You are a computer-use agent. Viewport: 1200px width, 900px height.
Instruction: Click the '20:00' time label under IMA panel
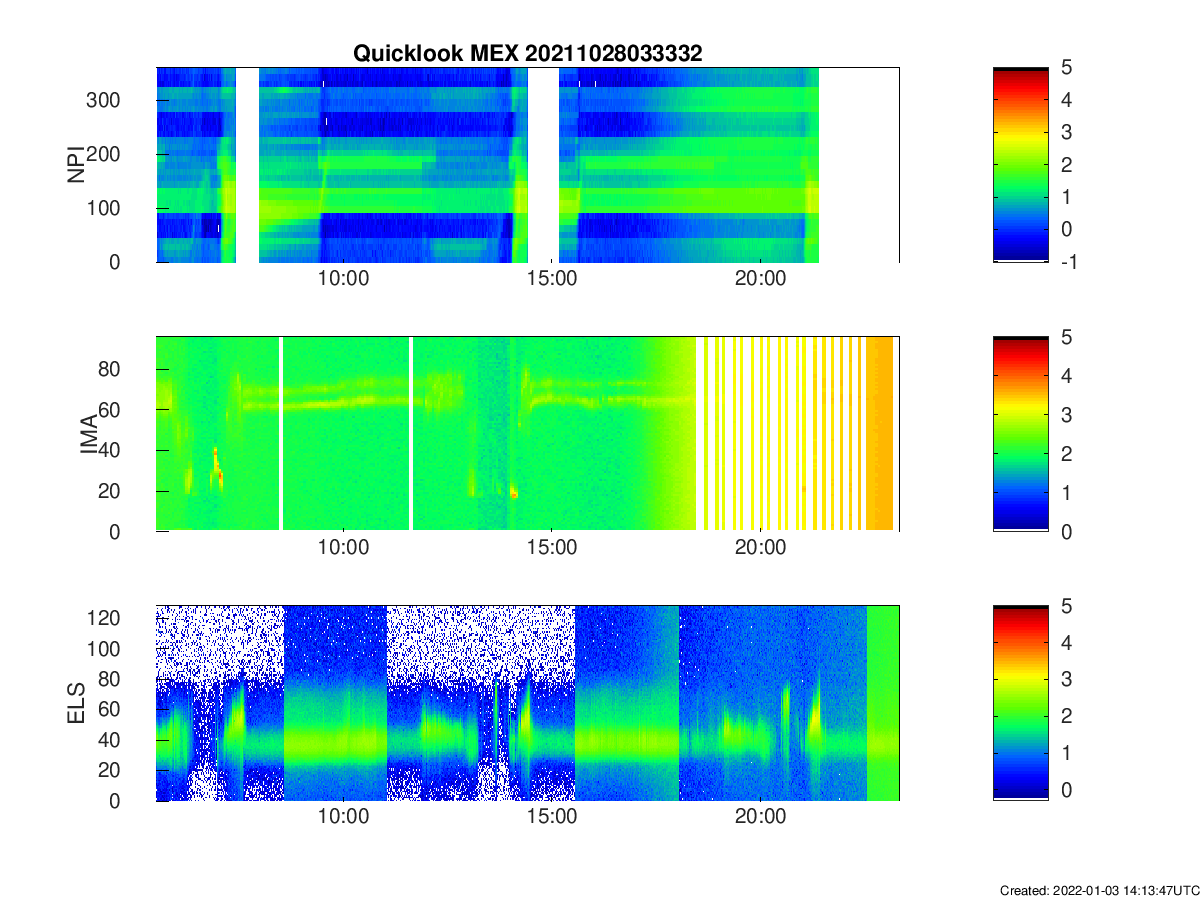[x=760, y=548]
